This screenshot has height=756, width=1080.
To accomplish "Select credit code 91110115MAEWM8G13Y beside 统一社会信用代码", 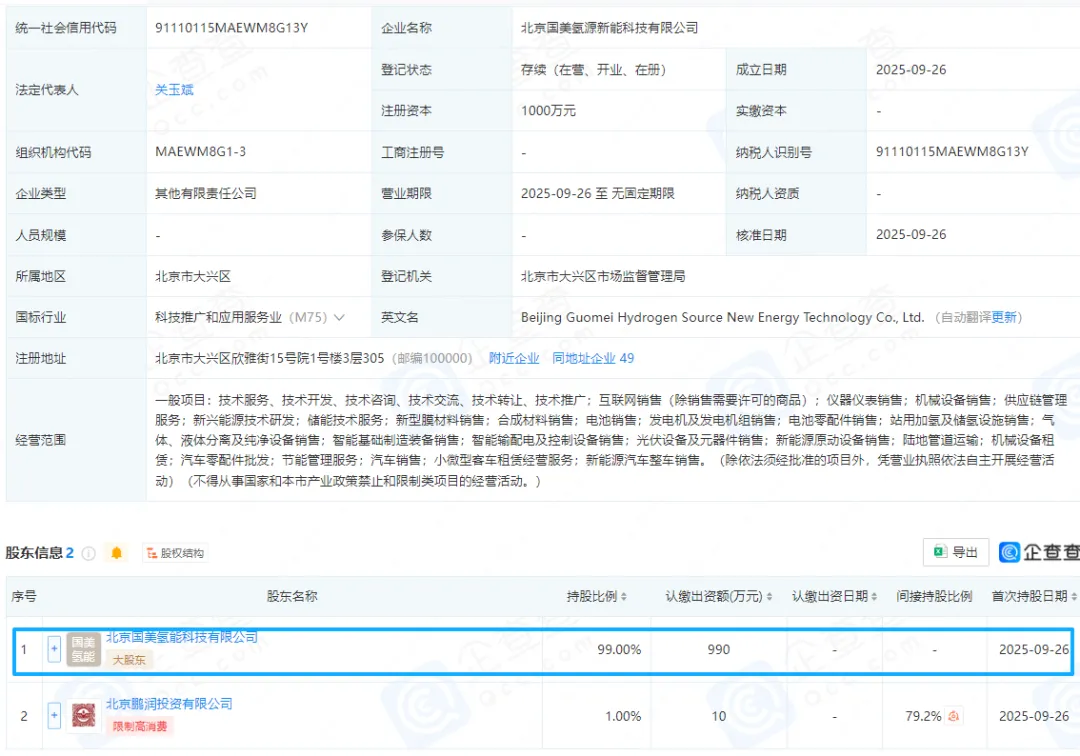I will [x=231, y=28].
